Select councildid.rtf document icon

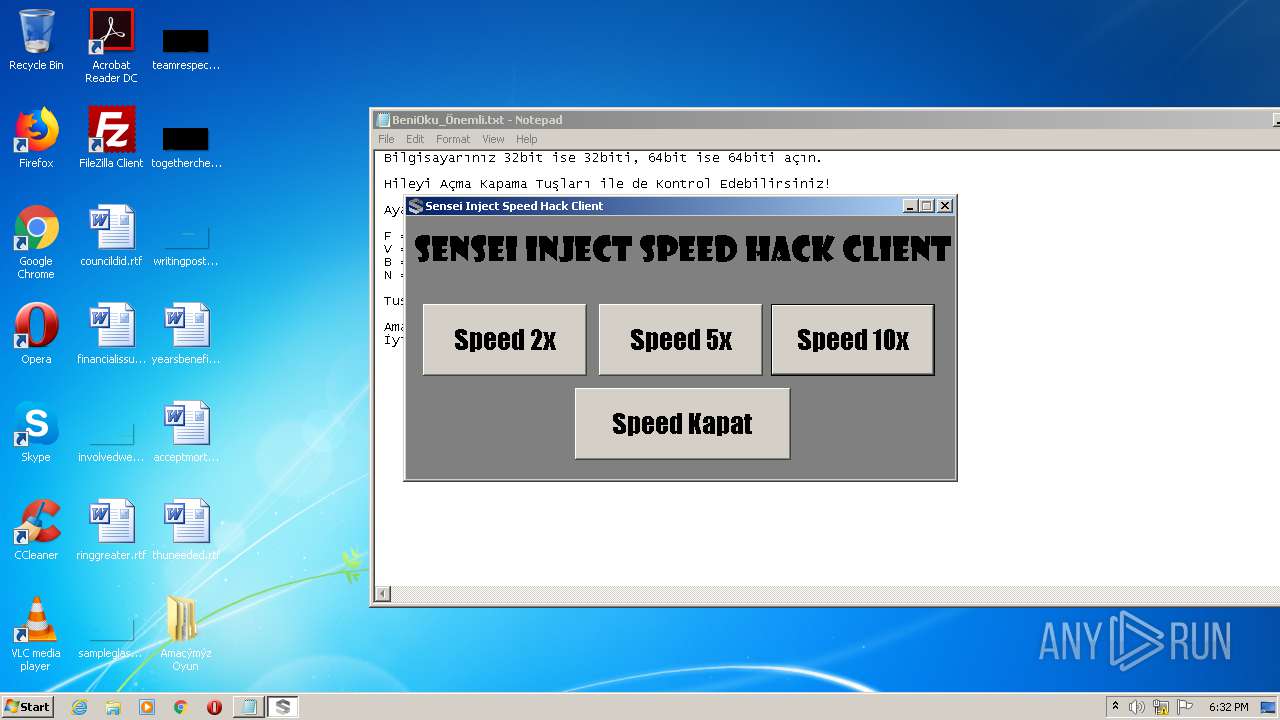(111, 236)
